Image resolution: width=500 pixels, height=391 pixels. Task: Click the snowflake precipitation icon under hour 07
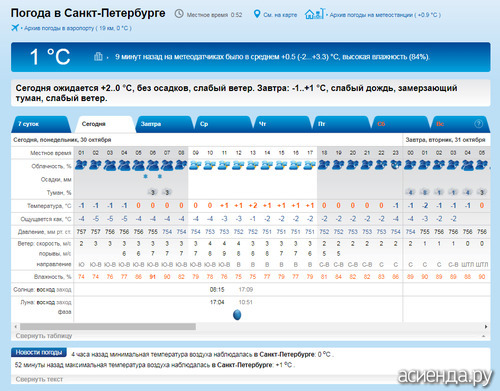160,176
